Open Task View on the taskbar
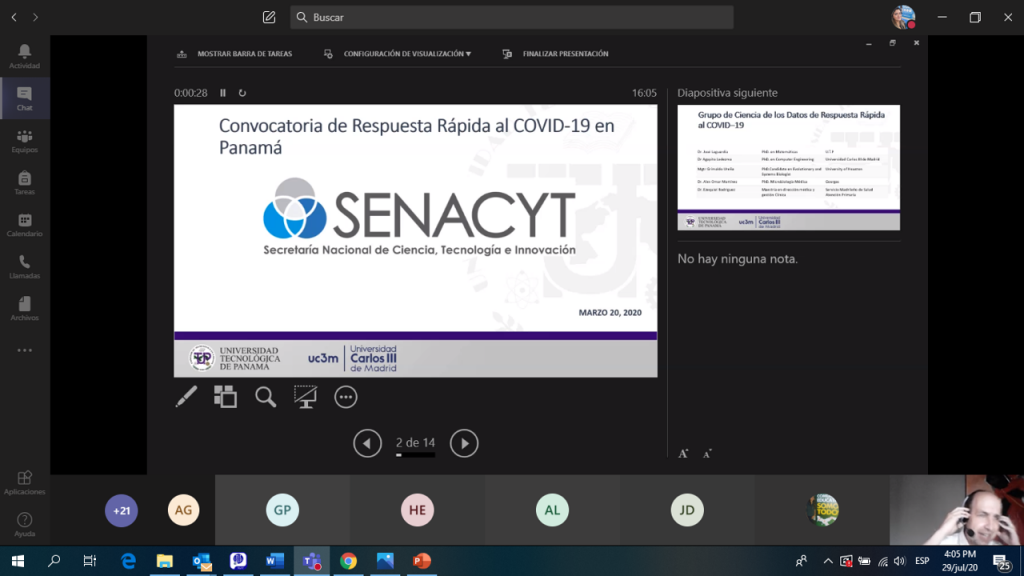 point(89,561)
